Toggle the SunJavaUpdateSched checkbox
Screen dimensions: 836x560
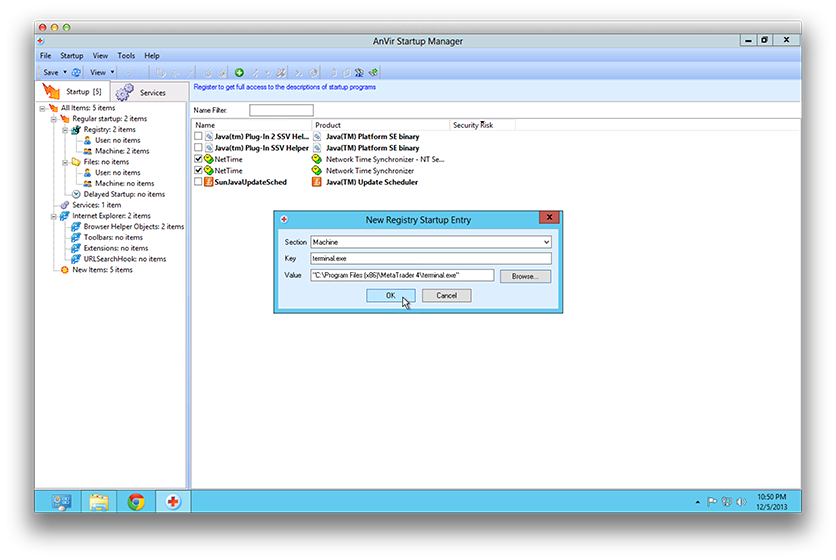(198, 182)
